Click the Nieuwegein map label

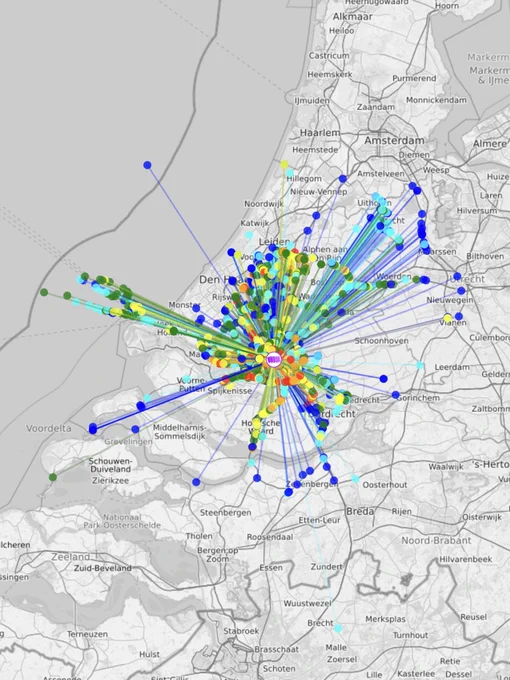450,300
